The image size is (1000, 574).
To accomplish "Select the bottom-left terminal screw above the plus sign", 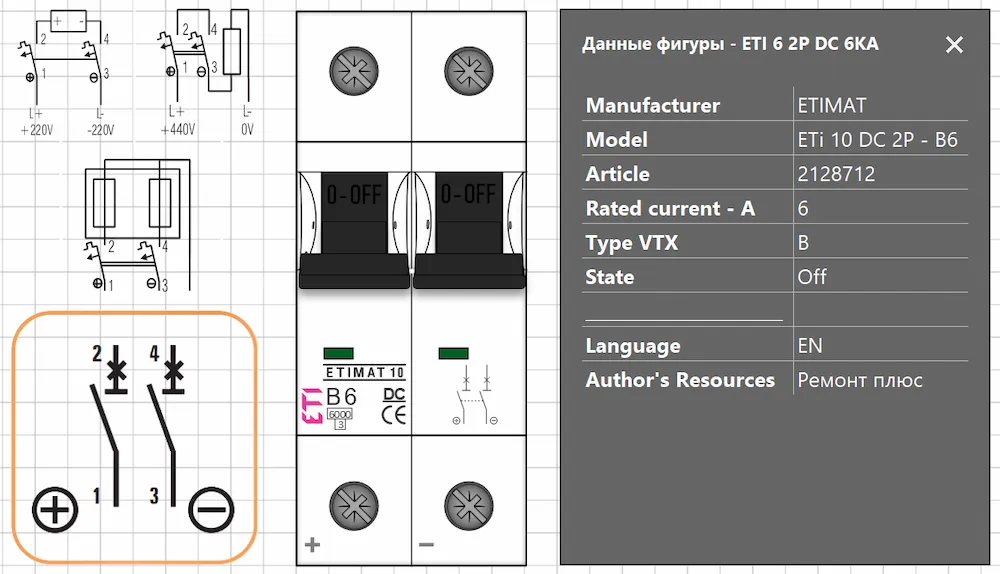I will coord(354,506).
